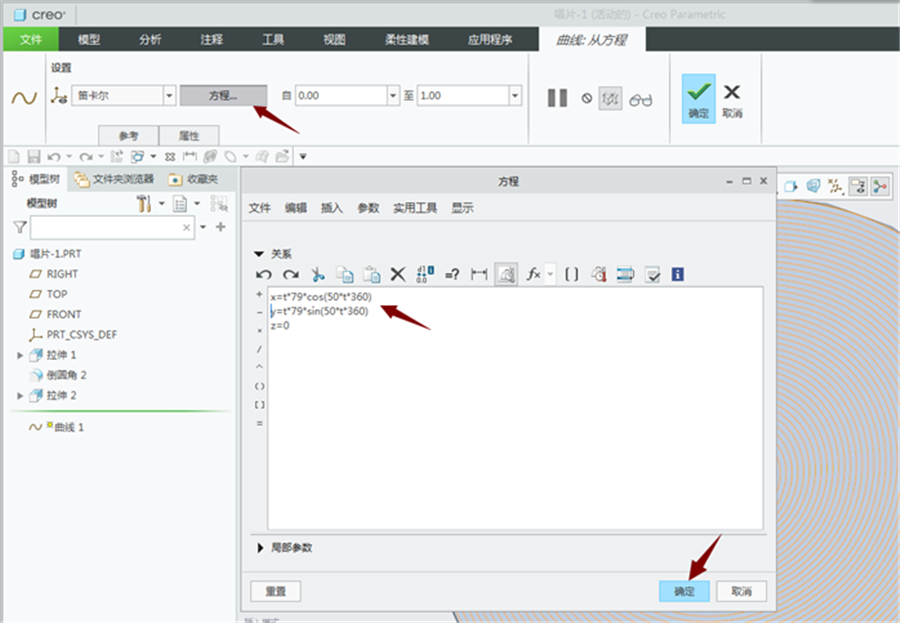Click the glasses verify preview icon

(641, 100)
